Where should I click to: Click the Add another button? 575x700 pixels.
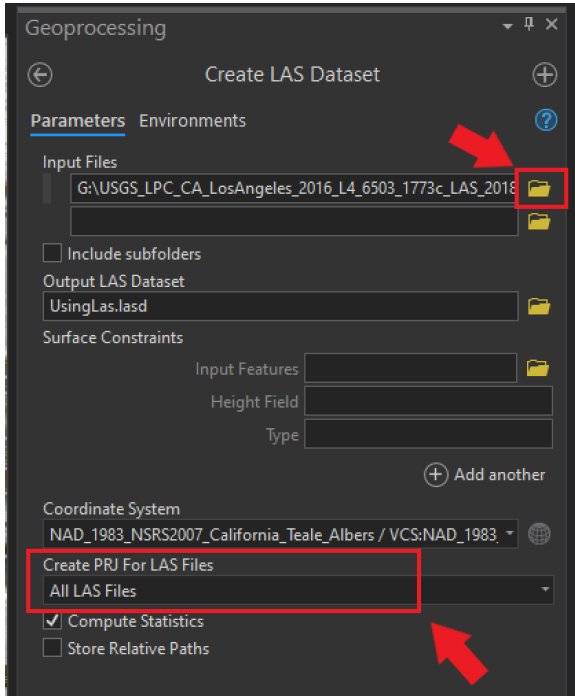coord(484,475)
